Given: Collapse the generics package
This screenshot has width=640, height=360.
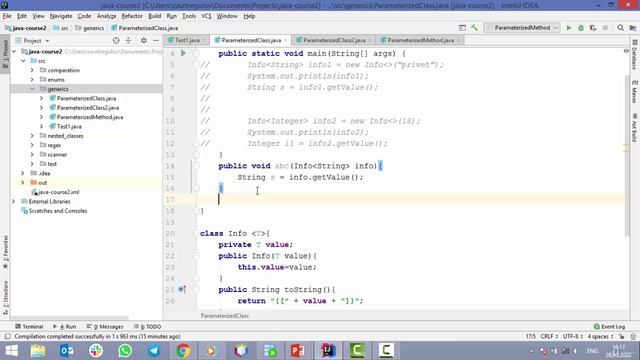Looking at the screenshot, I should pos(32,89).
